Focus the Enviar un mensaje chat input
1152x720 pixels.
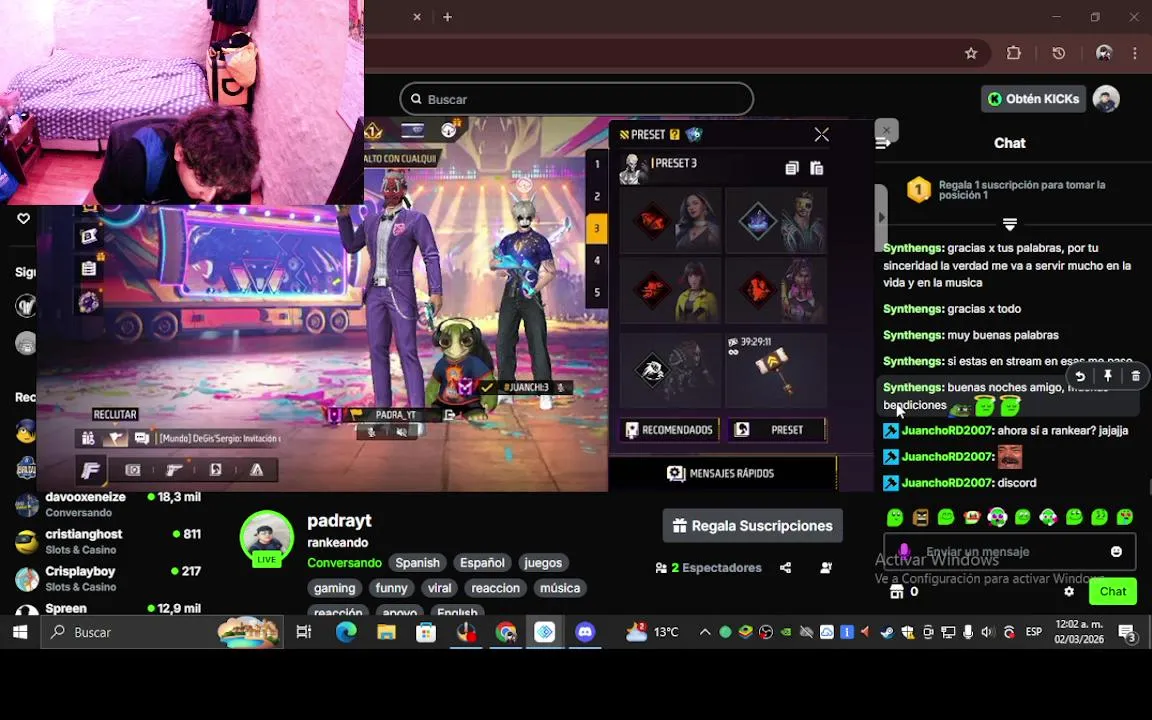click(1009, 552)
